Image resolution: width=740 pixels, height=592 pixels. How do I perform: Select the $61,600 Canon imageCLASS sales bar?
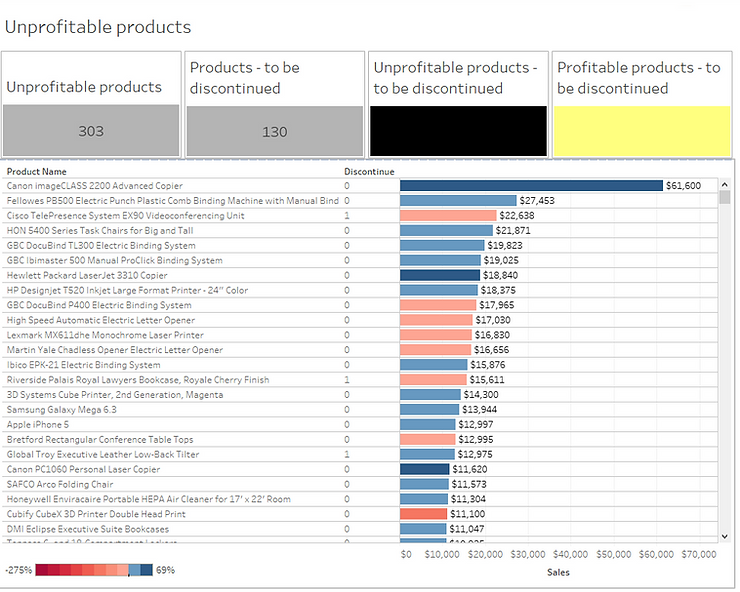pyautogui.click(x=531, y=186)
